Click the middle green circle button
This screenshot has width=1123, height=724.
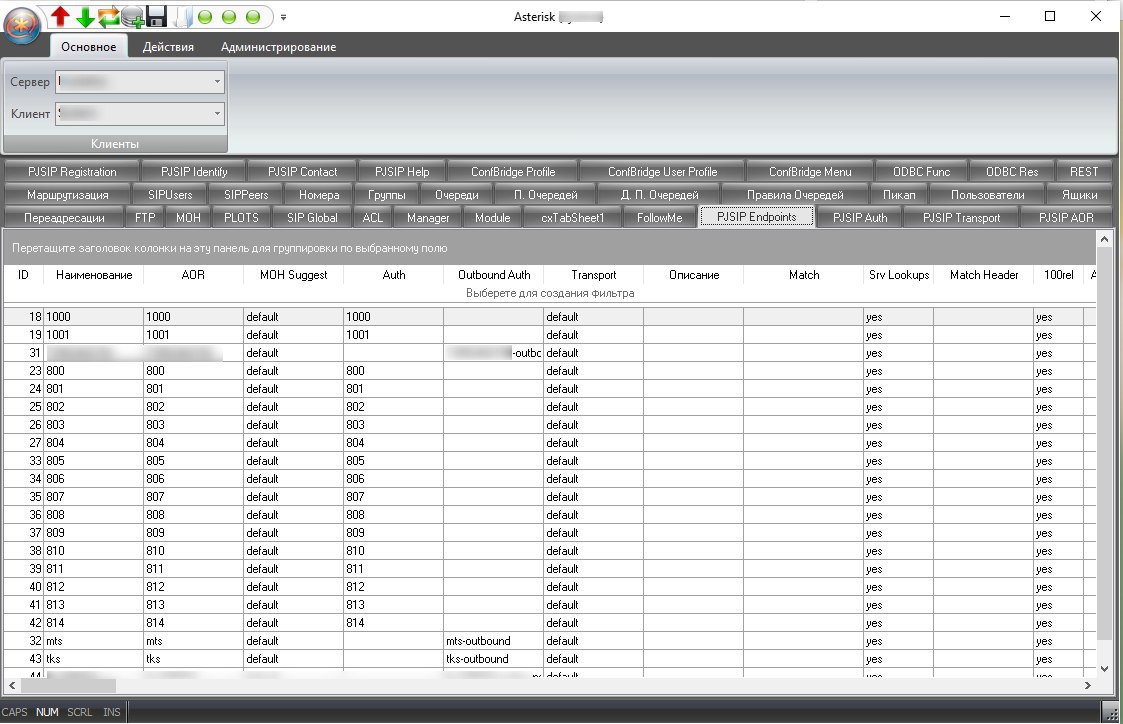click(x=229, y=16)
